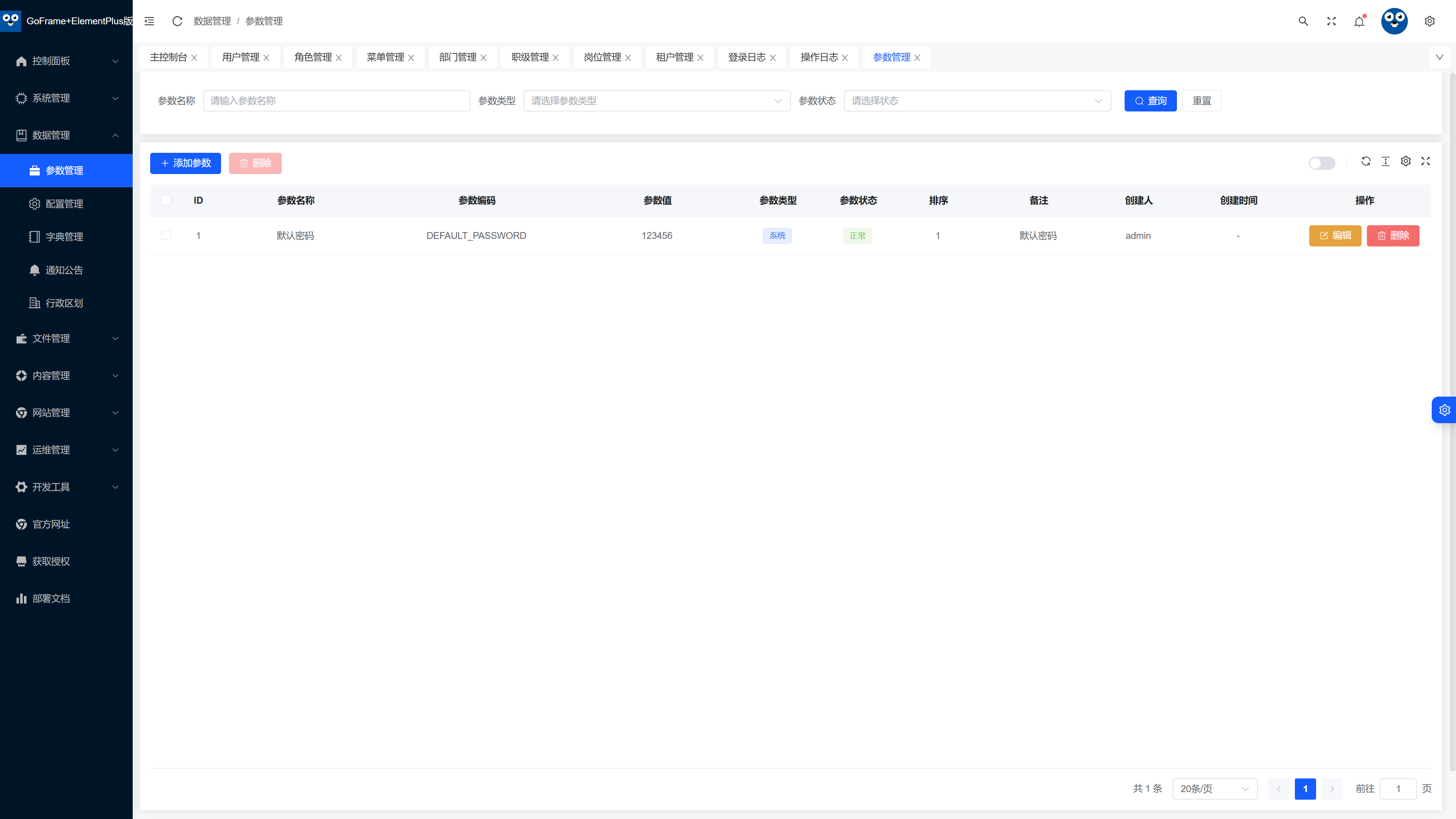Toggle fullscreen icon in top header
The image size is (1456, 819).
(1331, 21)
